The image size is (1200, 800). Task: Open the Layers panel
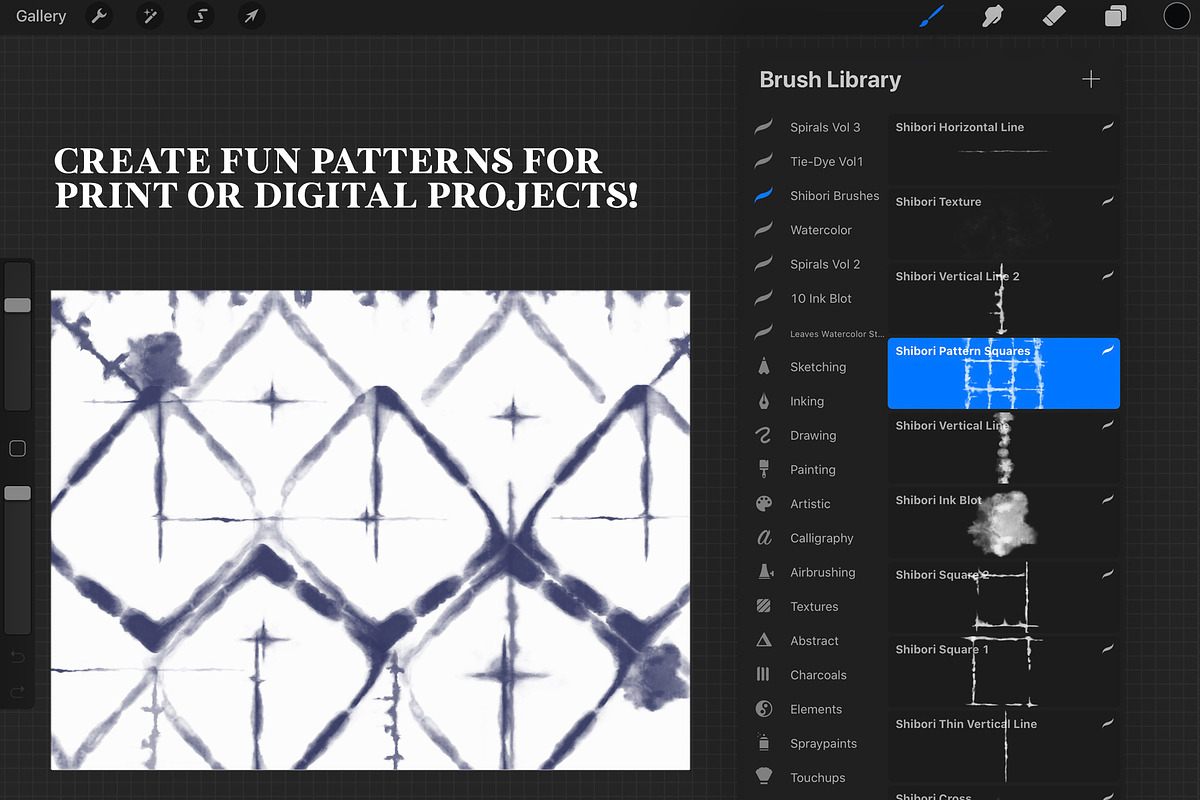pyautogui.click(x=1115, y=16)
